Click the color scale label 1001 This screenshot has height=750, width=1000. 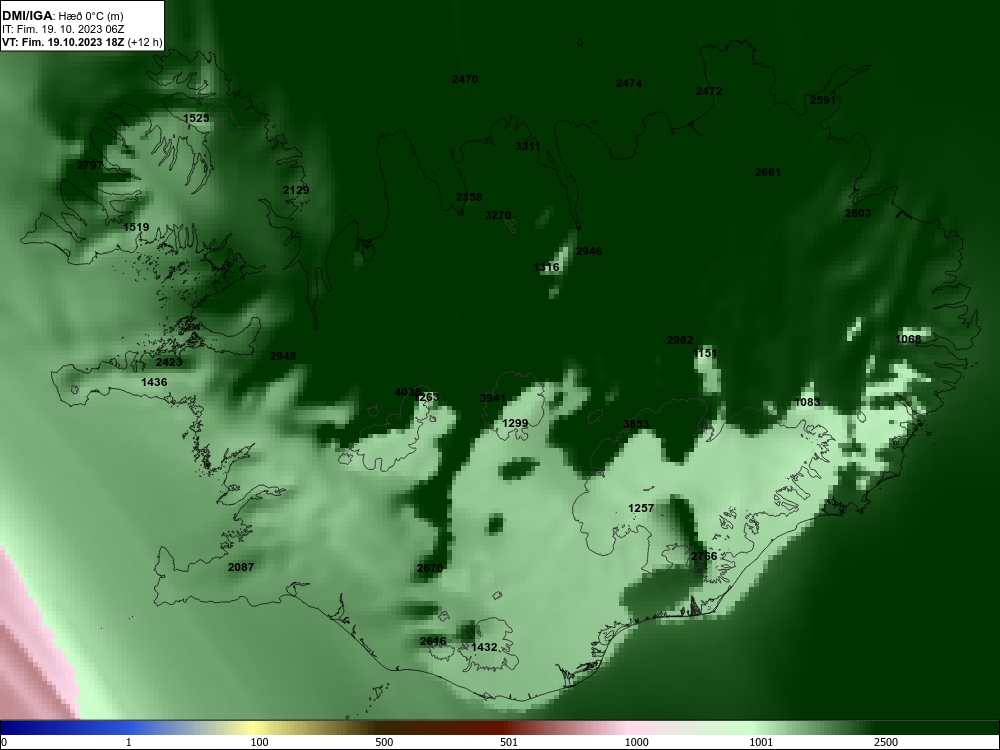761,742
